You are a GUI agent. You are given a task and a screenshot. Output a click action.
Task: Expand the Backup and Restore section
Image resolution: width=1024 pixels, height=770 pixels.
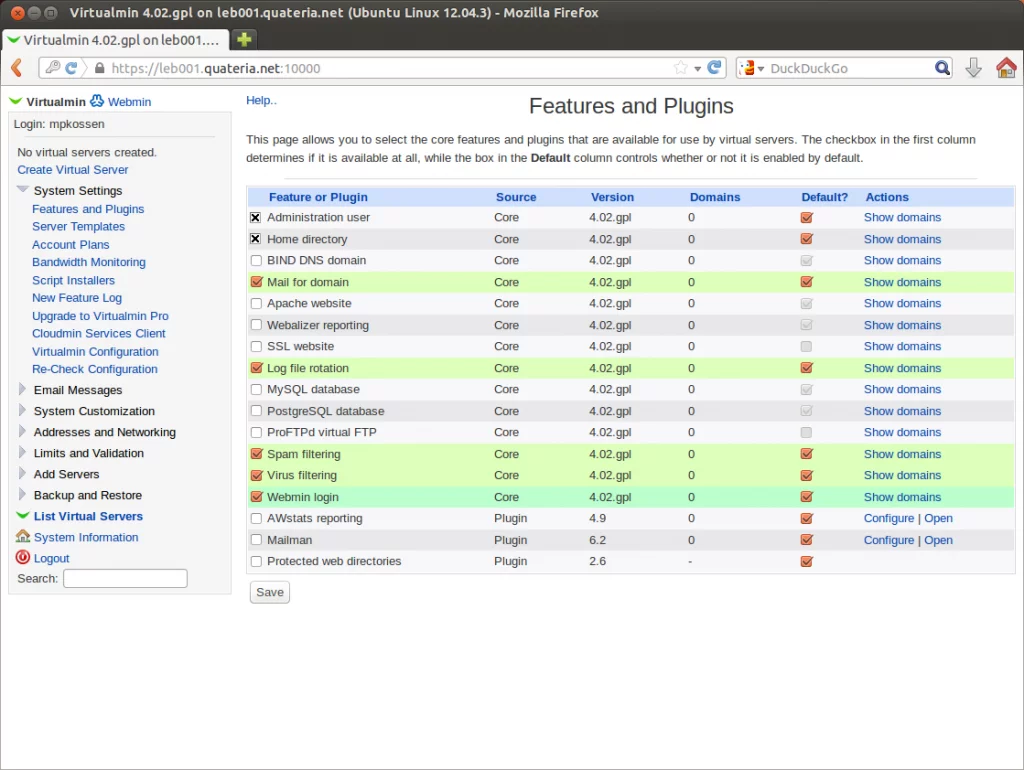point(22,494)
